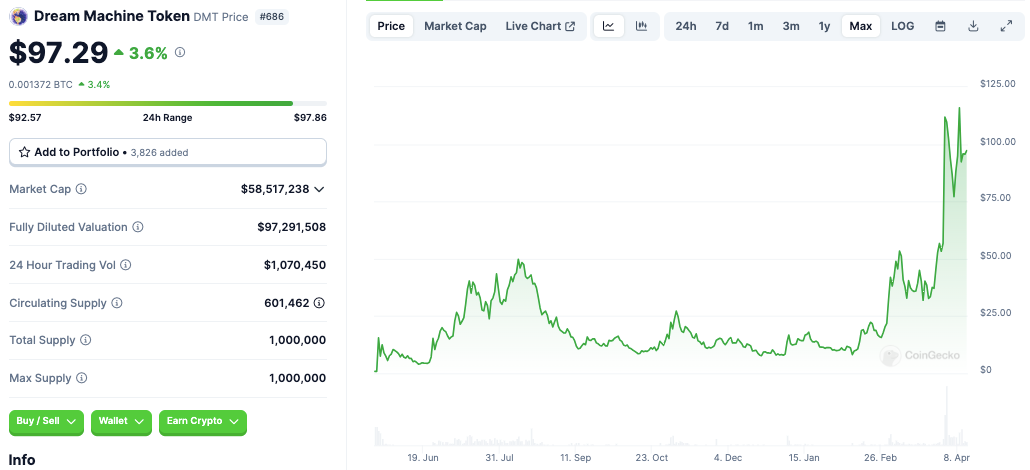This screenshot has width=1030, height=470.
Task: Click the $97.29 price value
Action: click(58, 53)
